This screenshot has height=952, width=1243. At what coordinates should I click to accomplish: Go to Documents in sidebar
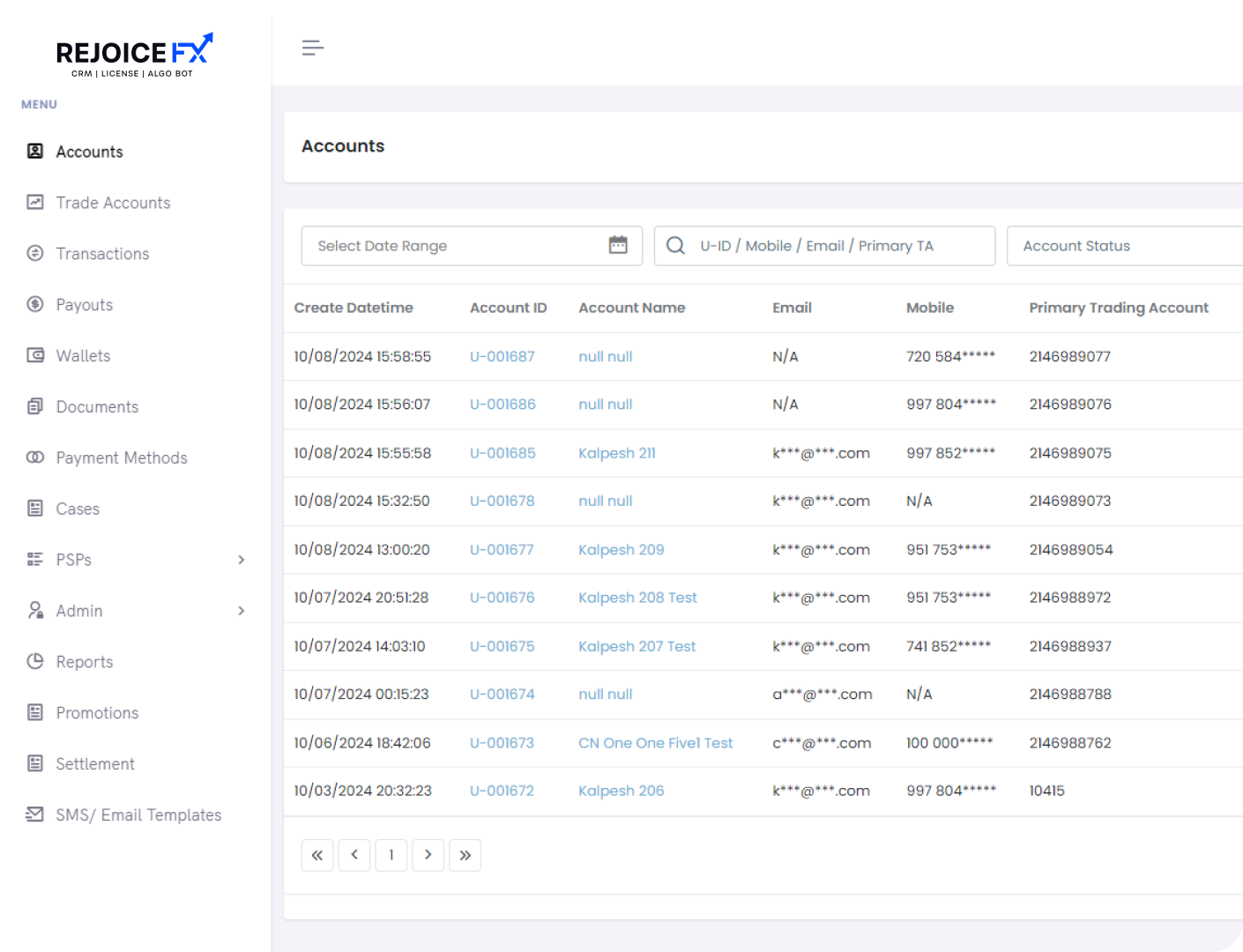[97, 406]
